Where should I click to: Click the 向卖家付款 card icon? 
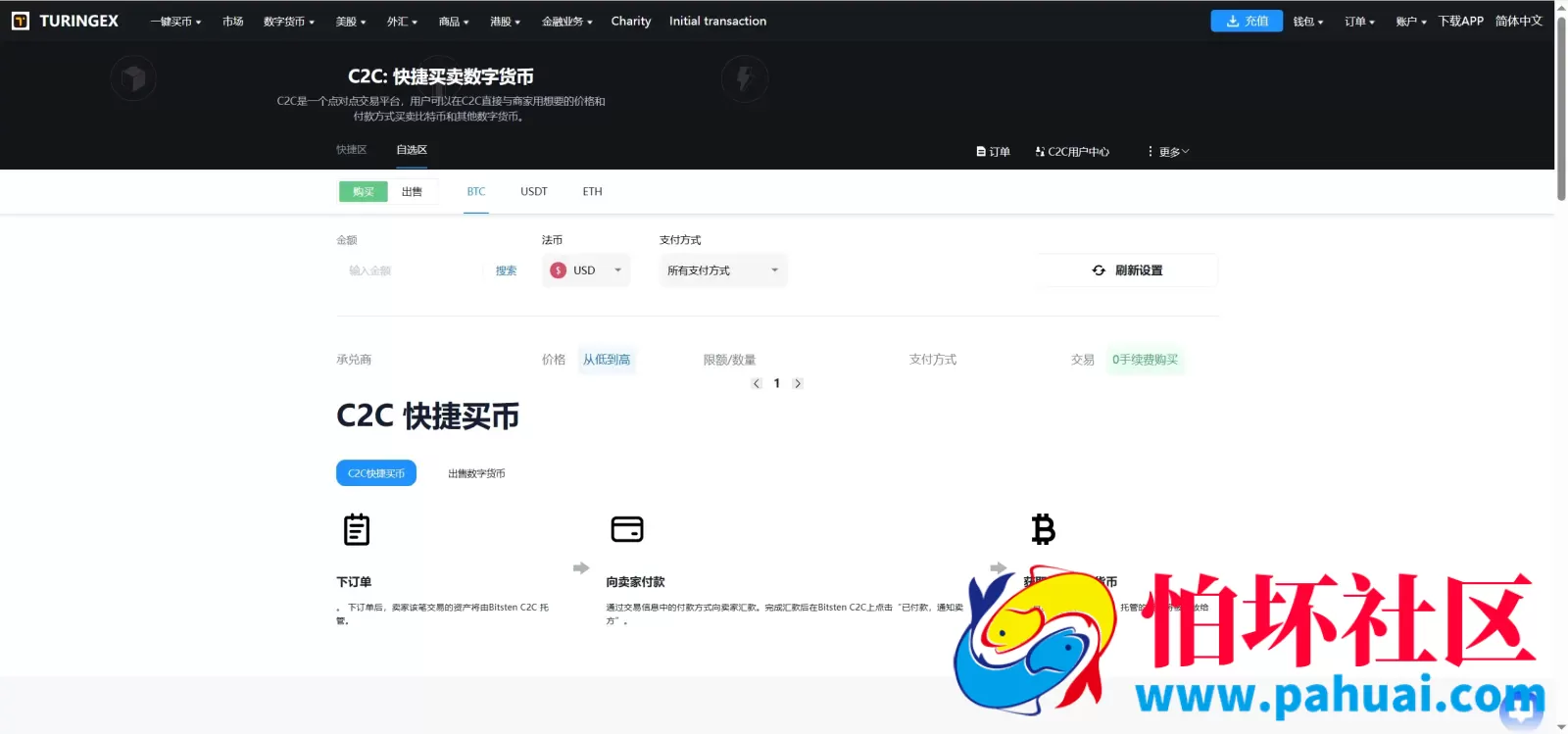[627, 529]
